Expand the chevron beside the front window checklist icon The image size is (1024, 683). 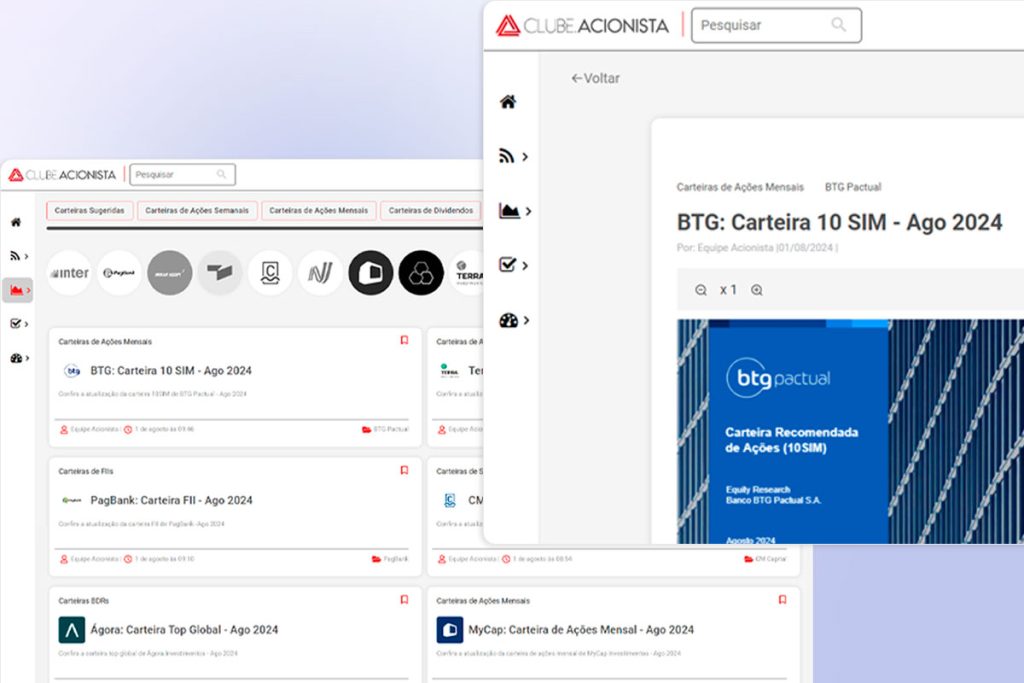coord(525,265)
